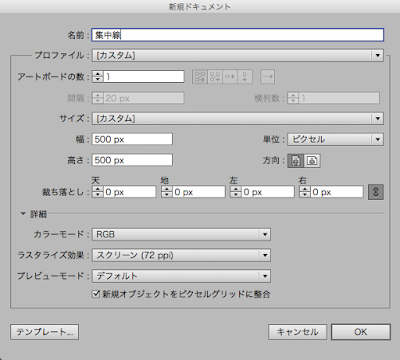Screen dimensions: 400x360
Task: Open the サイズ dropdown
Action: click(x=238, y=118)
